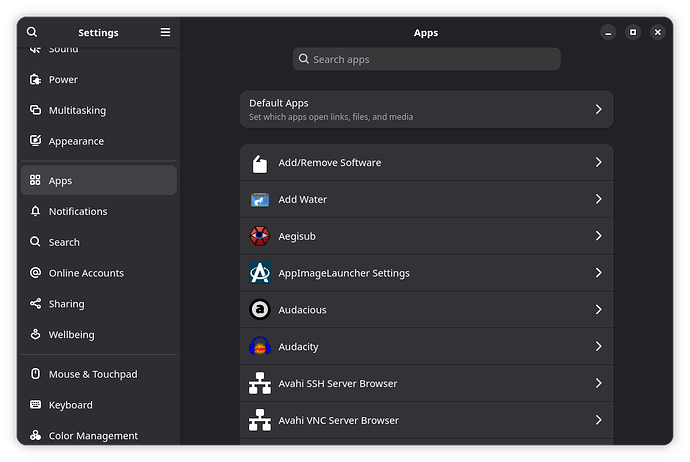Select Notifications in the sidebar
This screenshot has width=690, height=462.
(99, 211)
